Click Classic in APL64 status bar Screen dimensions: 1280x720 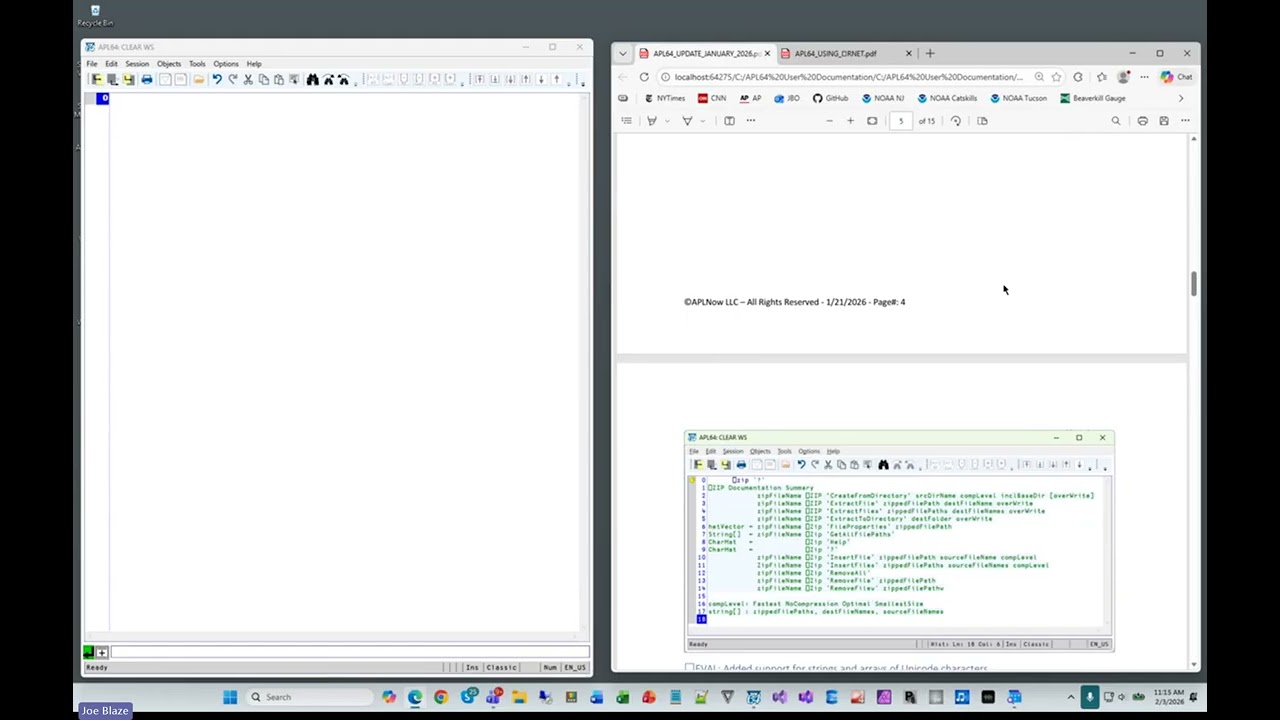pyautogui.click(x=502, y=667)
